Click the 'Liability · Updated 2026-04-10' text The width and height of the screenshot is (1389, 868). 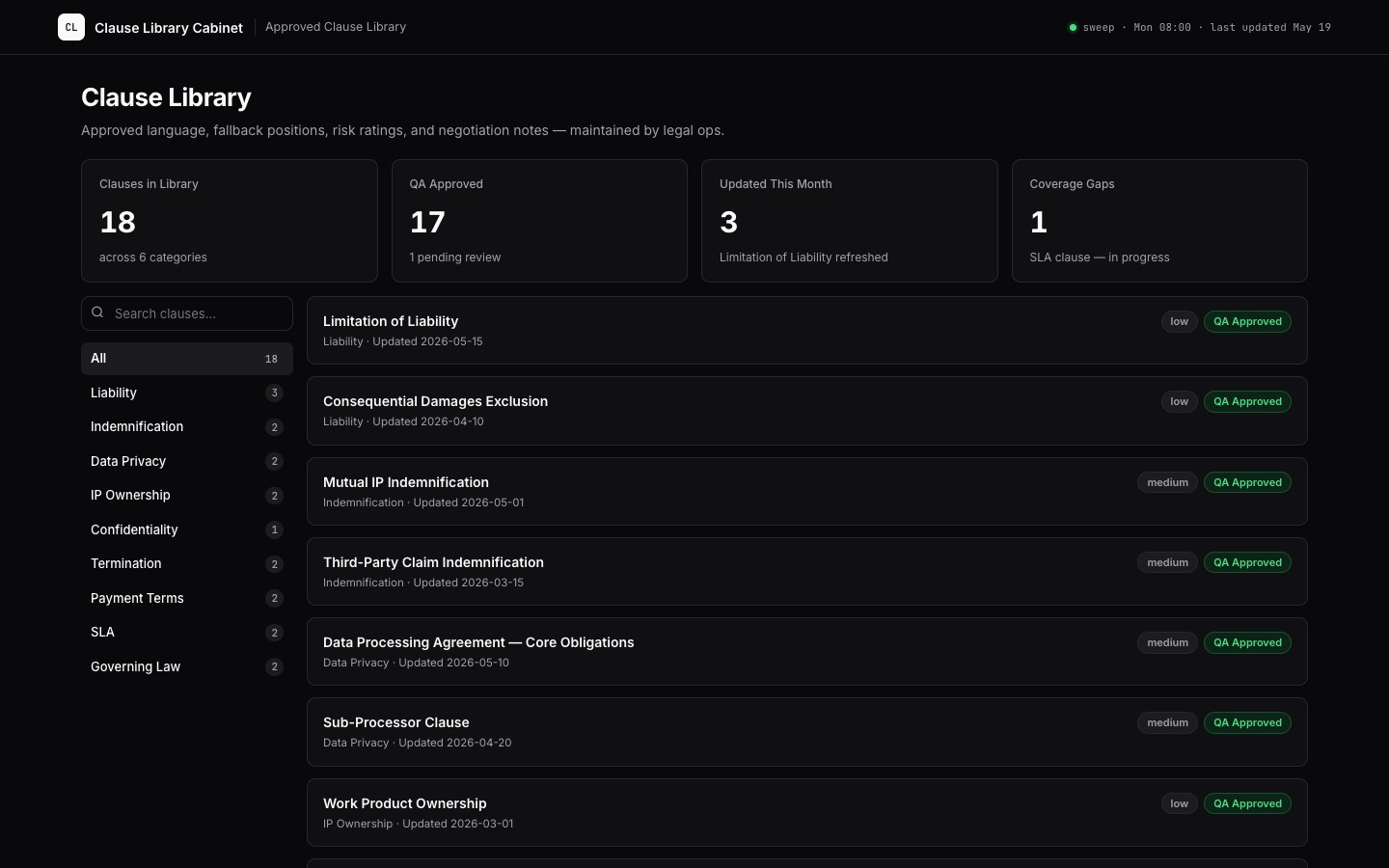click(403, 421)
